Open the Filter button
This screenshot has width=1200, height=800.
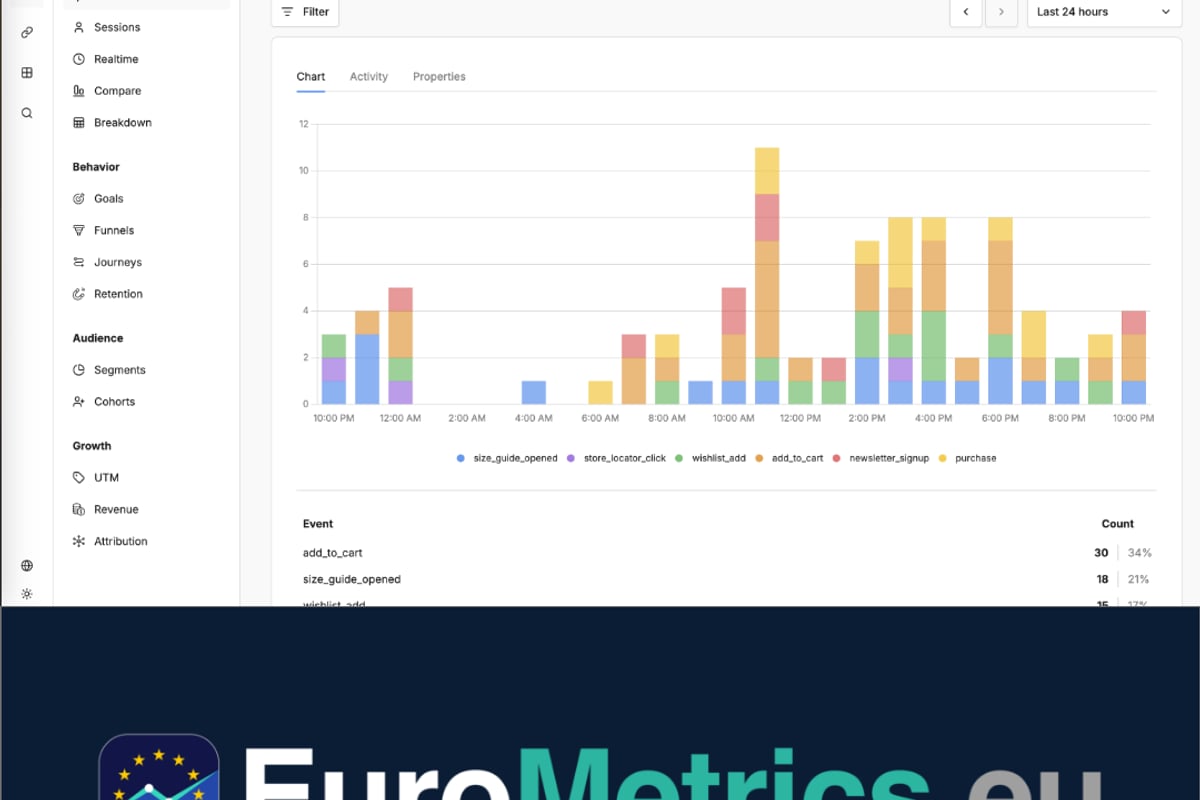pyautogui.click(x=305, y=12)
